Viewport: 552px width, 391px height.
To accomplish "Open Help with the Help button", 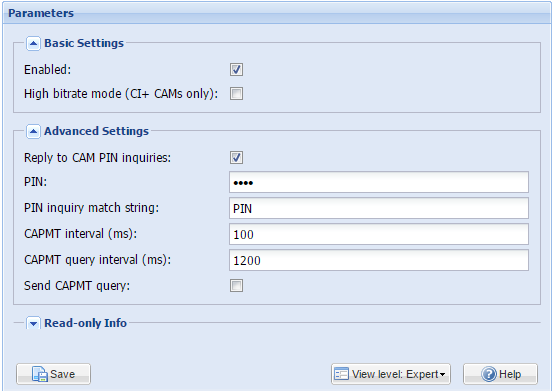I will [500, 374].
